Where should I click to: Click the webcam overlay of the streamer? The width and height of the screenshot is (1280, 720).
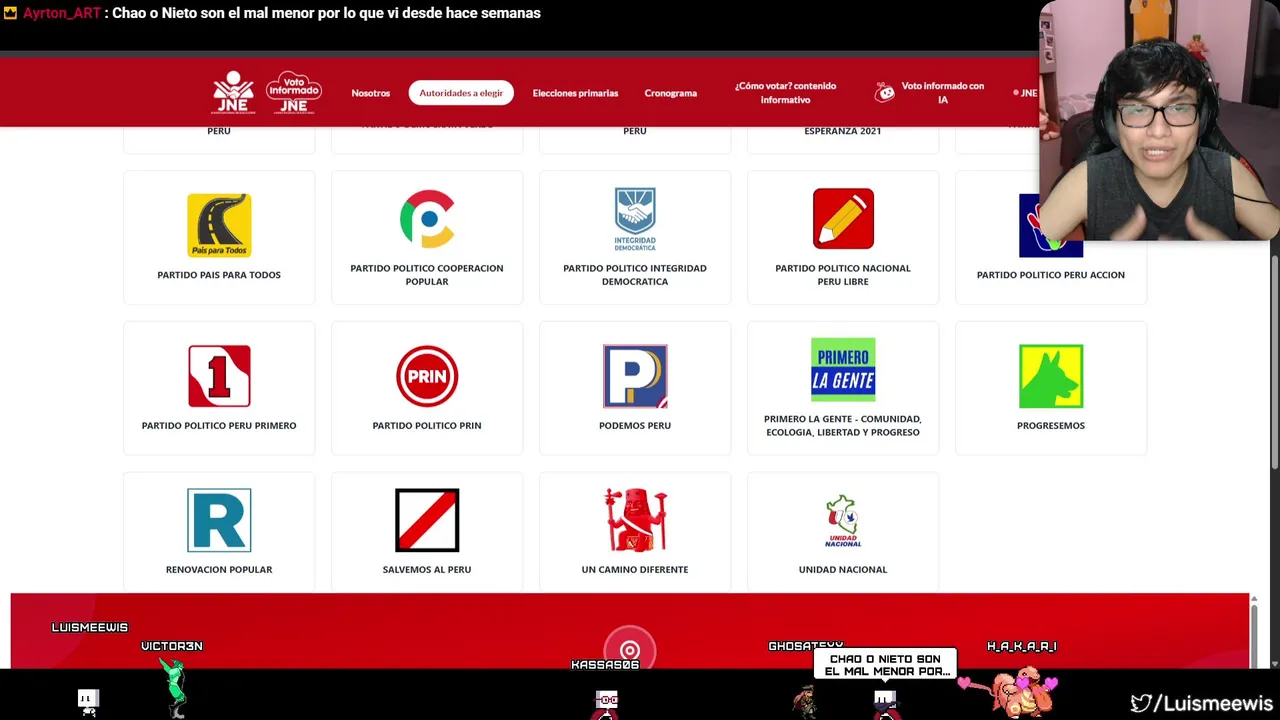click(x=1160, y=120)
